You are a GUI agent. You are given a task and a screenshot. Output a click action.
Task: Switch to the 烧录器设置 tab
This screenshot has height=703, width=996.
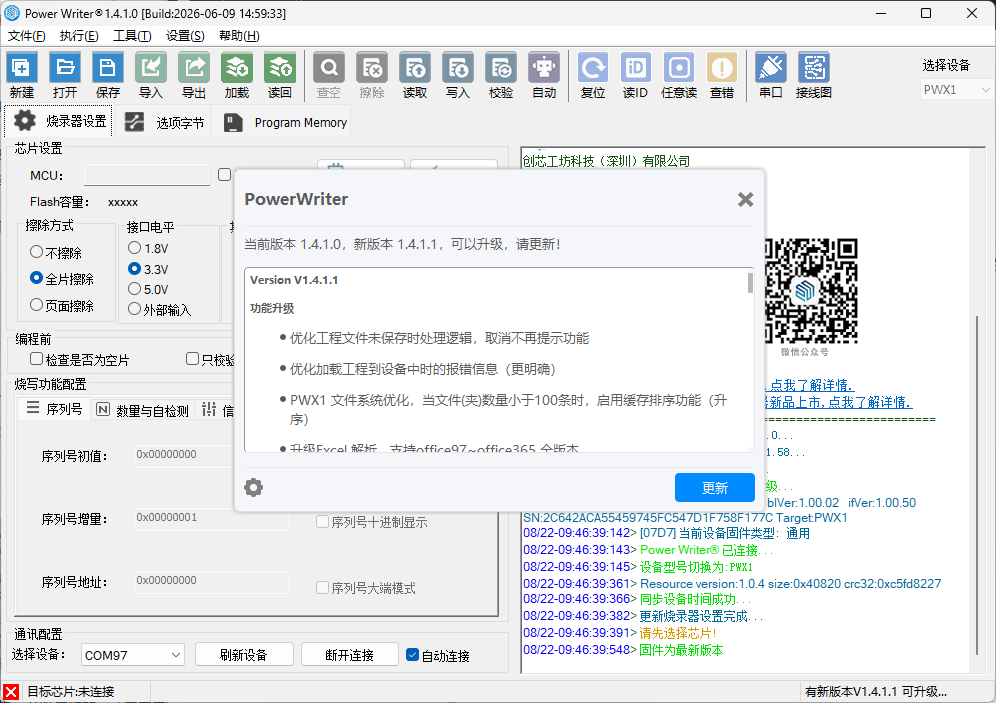click(59, 121)
